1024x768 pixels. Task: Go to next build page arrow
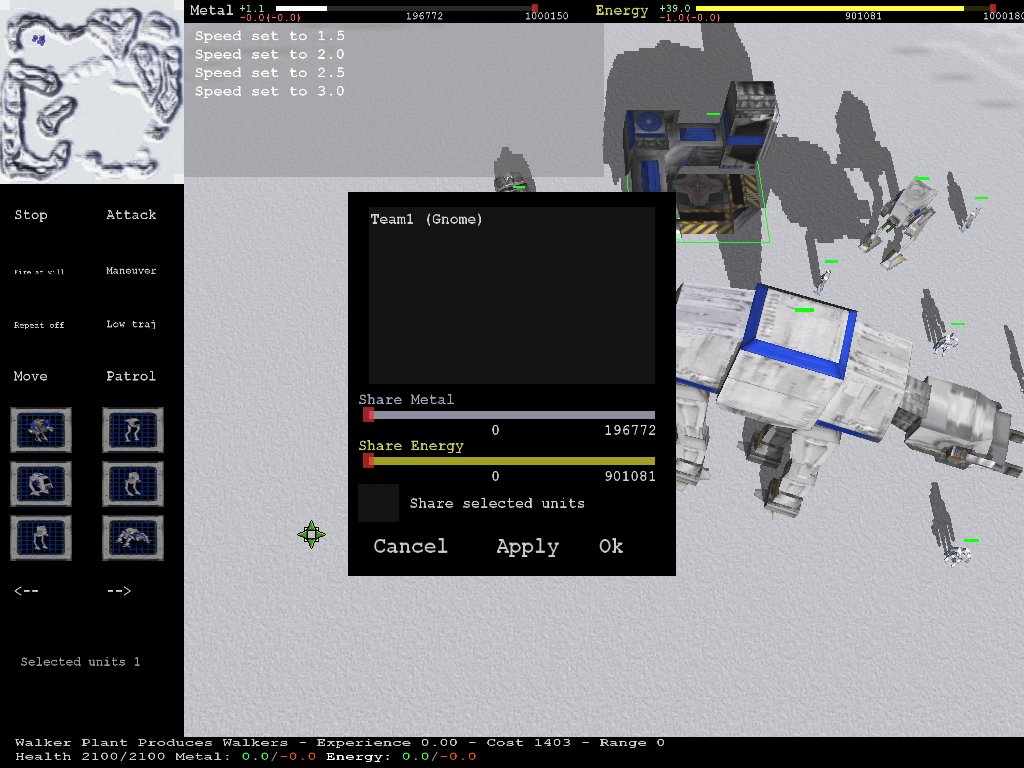coord(119,590)
